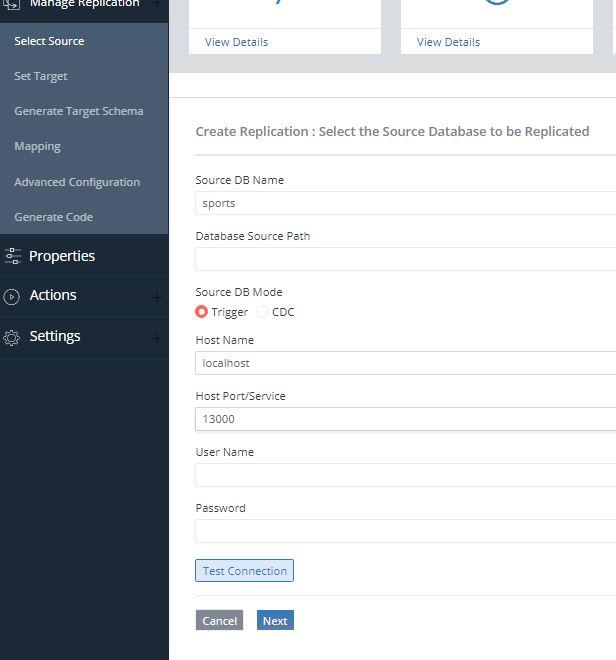
Task: Click the Properties sliders icon
Action: pos(12,256)
